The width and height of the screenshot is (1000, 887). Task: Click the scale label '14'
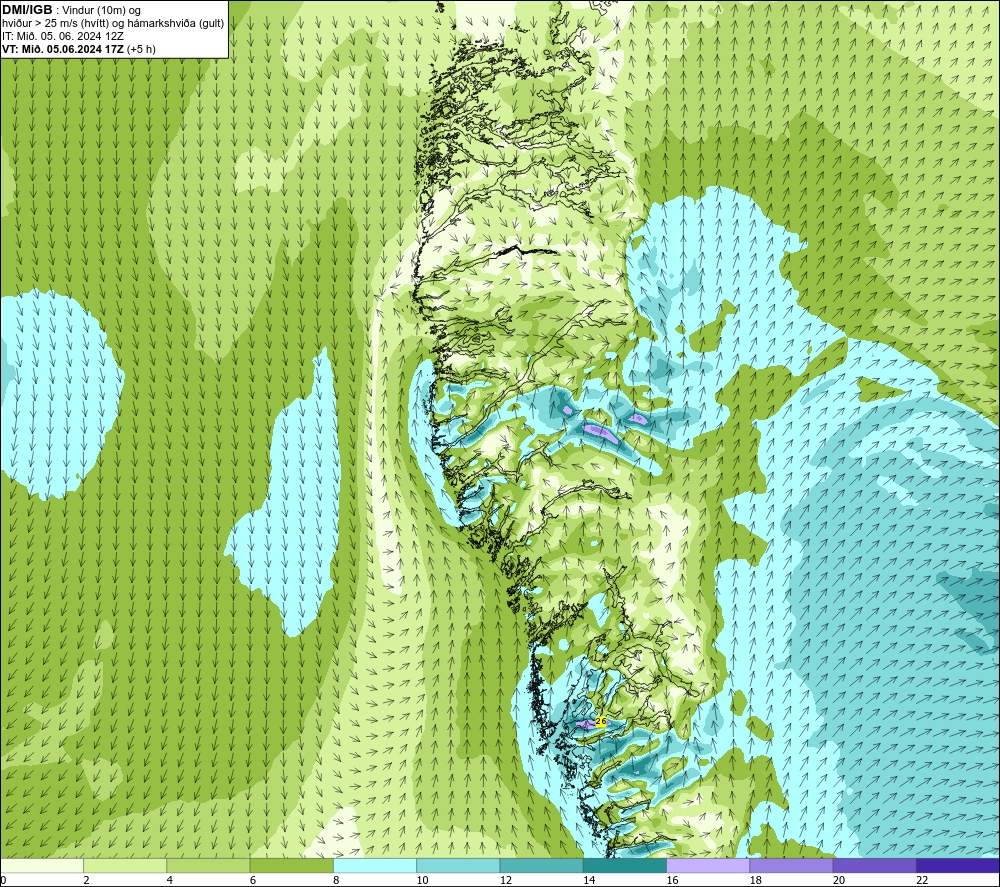(x=589, y=880)
